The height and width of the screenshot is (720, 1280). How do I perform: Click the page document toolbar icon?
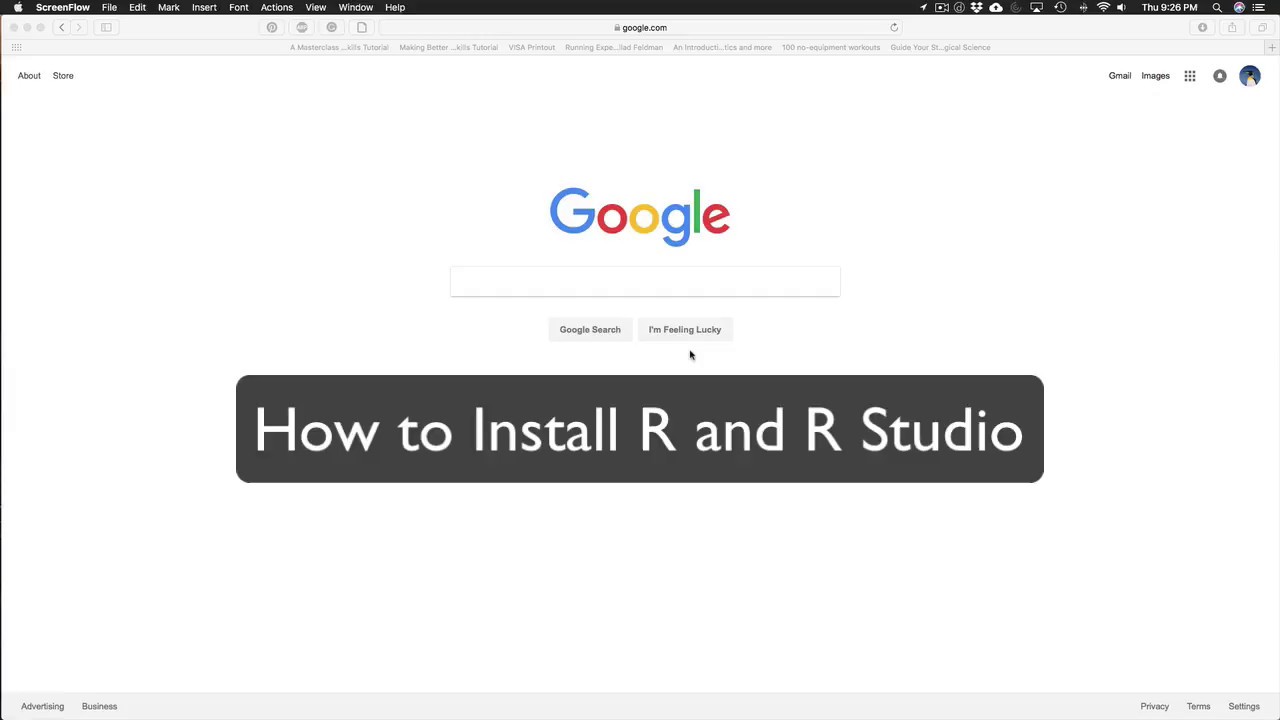362,28
